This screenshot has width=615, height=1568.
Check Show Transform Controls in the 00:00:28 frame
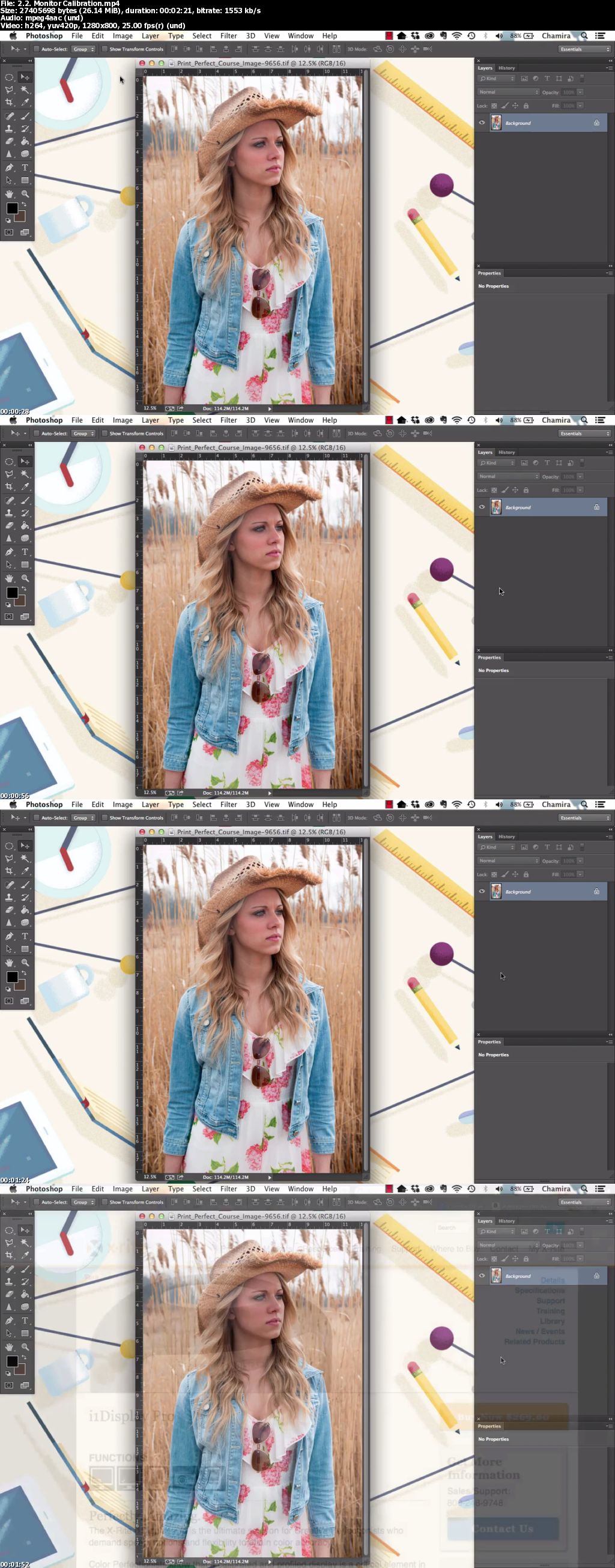tap(105, 49)
